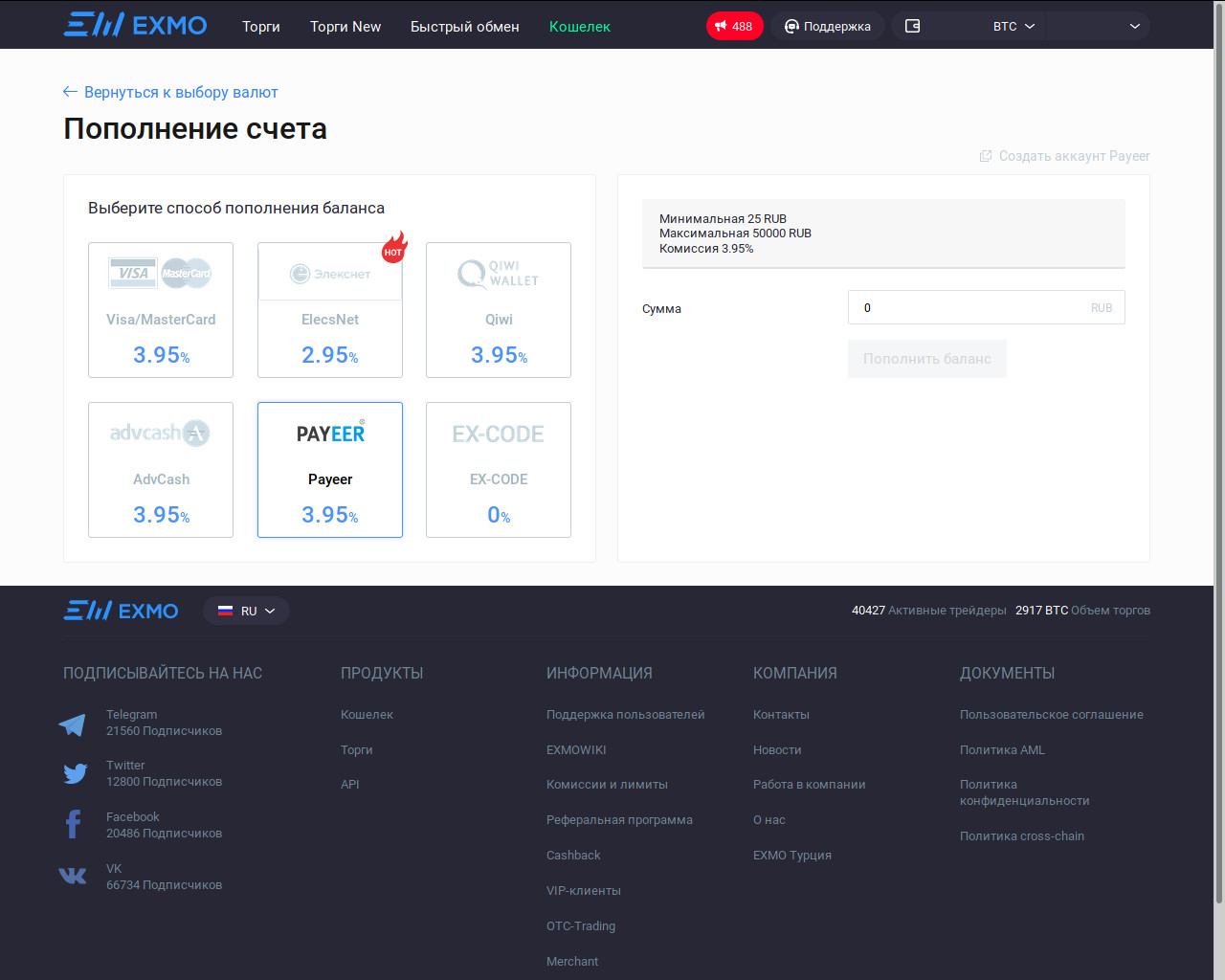1225x980 pixels.
Task: Open Комиссии и лимиты link
Action: coord(607,785)
